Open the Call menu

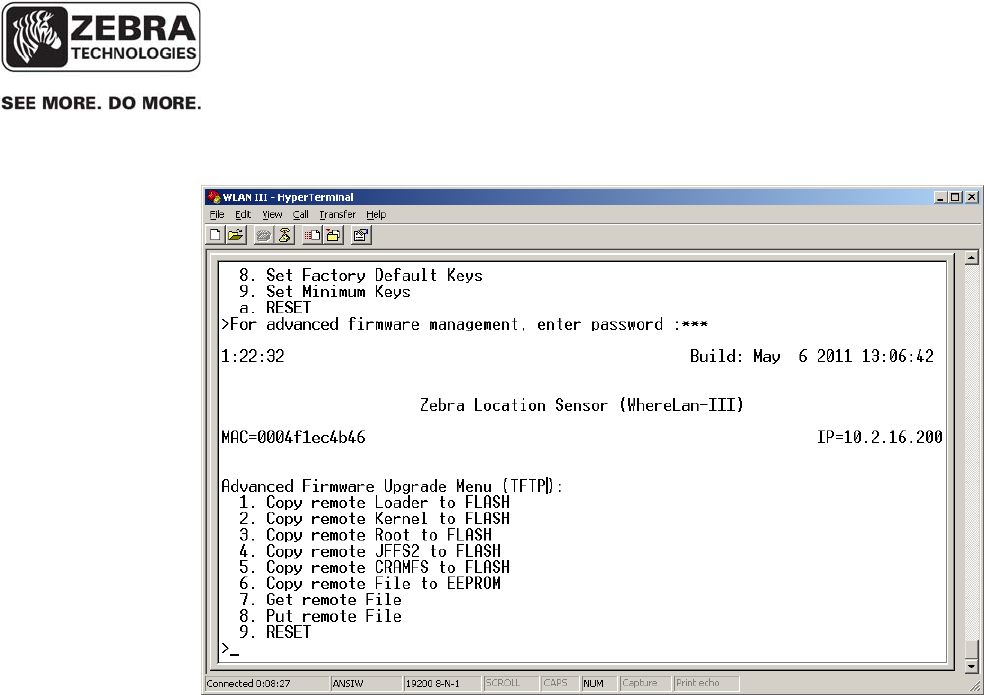pos(301,215)
